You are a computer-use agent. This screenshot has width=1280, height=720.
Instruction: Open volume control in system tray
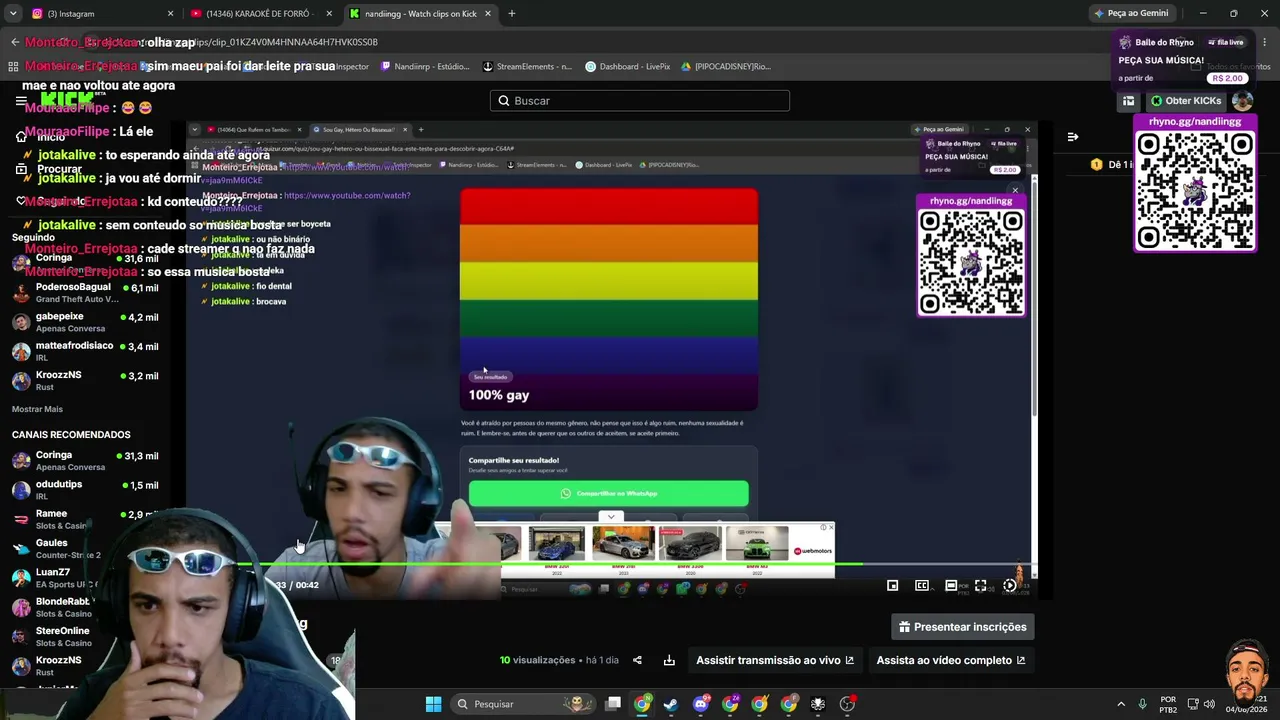coord(1209,704)
